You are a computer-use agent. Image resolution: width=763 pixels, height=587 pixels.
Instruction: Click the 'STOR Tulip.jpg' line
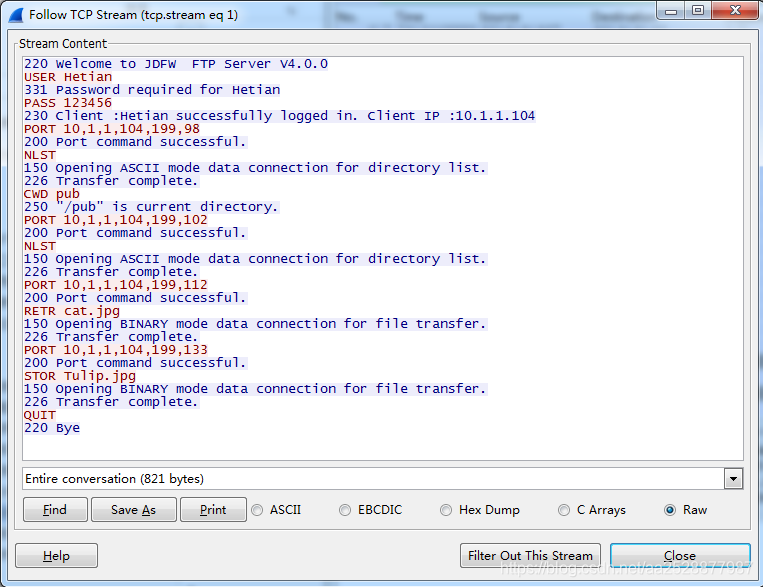pos(80,376)
